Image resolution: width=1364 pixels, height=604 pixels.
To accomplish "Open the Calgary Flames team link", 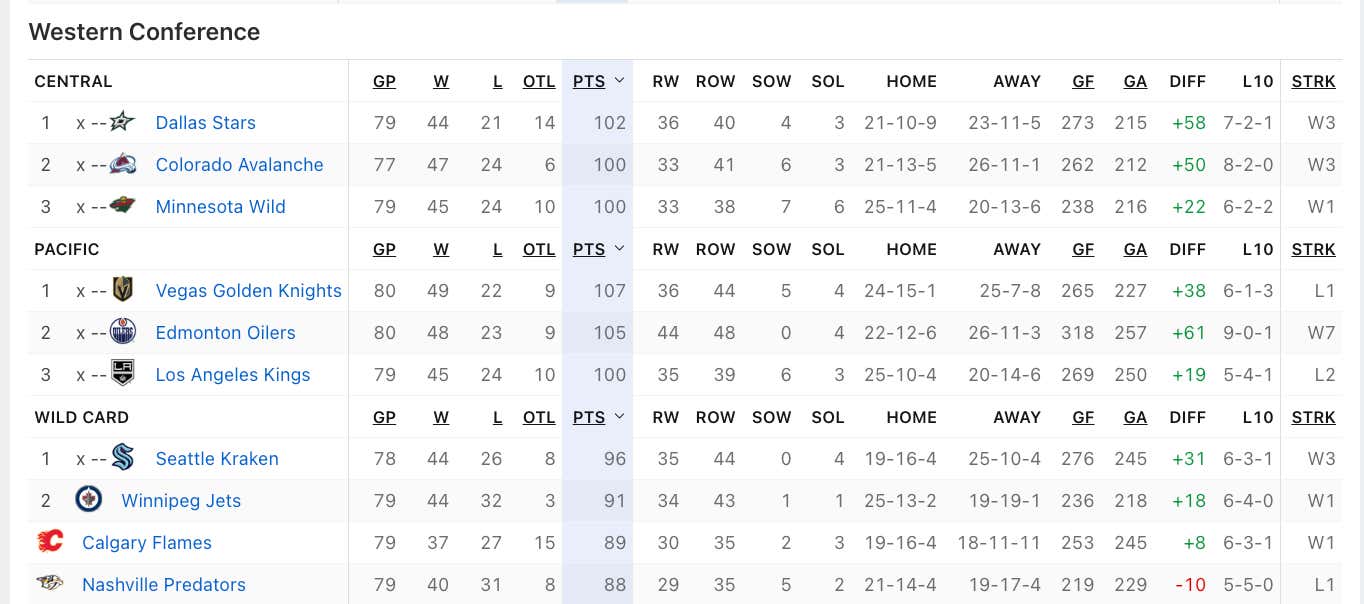I will [x=147, y=542].
